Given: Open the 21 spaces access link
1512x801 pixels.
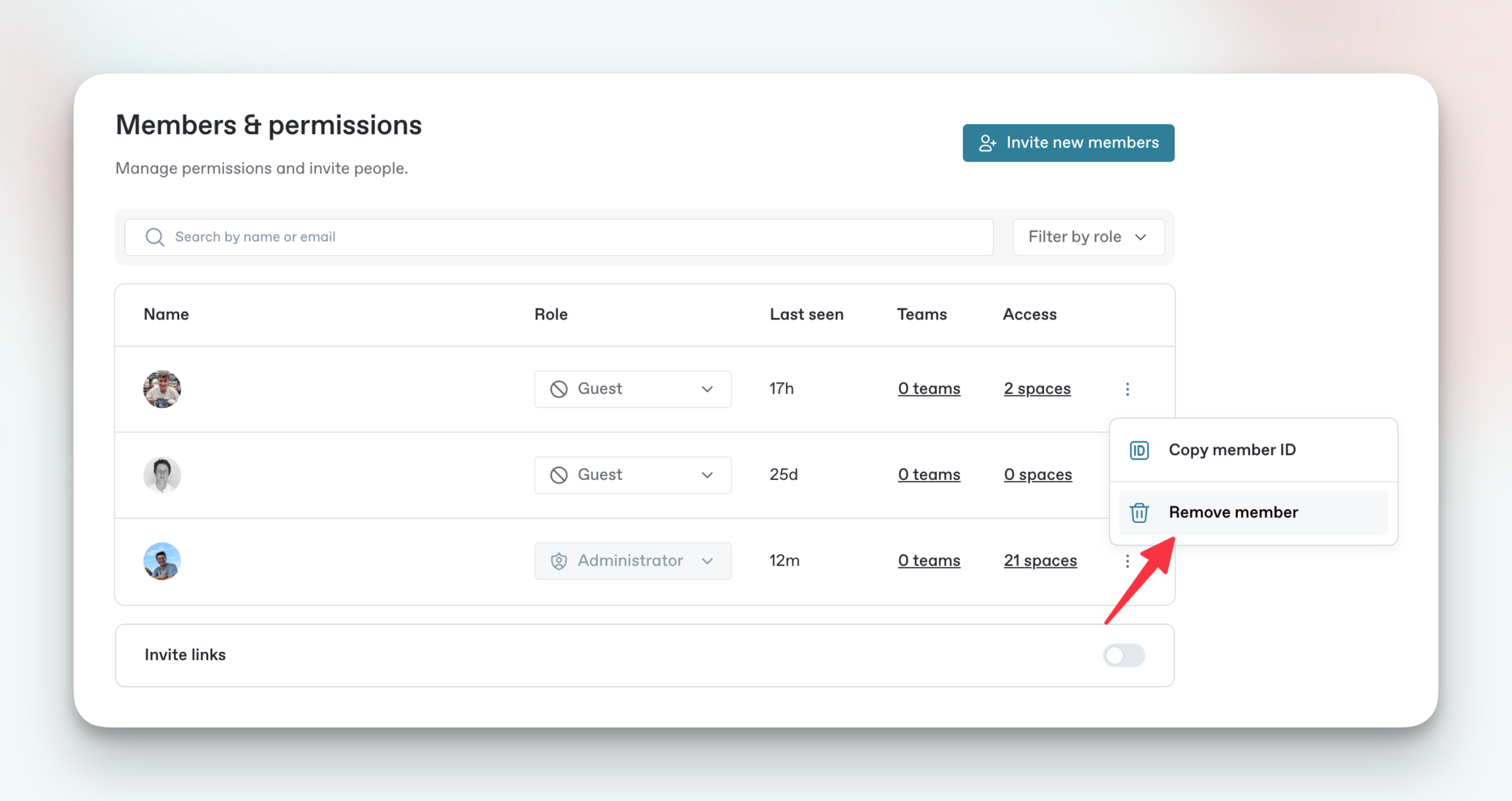Looking at the screenshot, I should point(1040,561).
